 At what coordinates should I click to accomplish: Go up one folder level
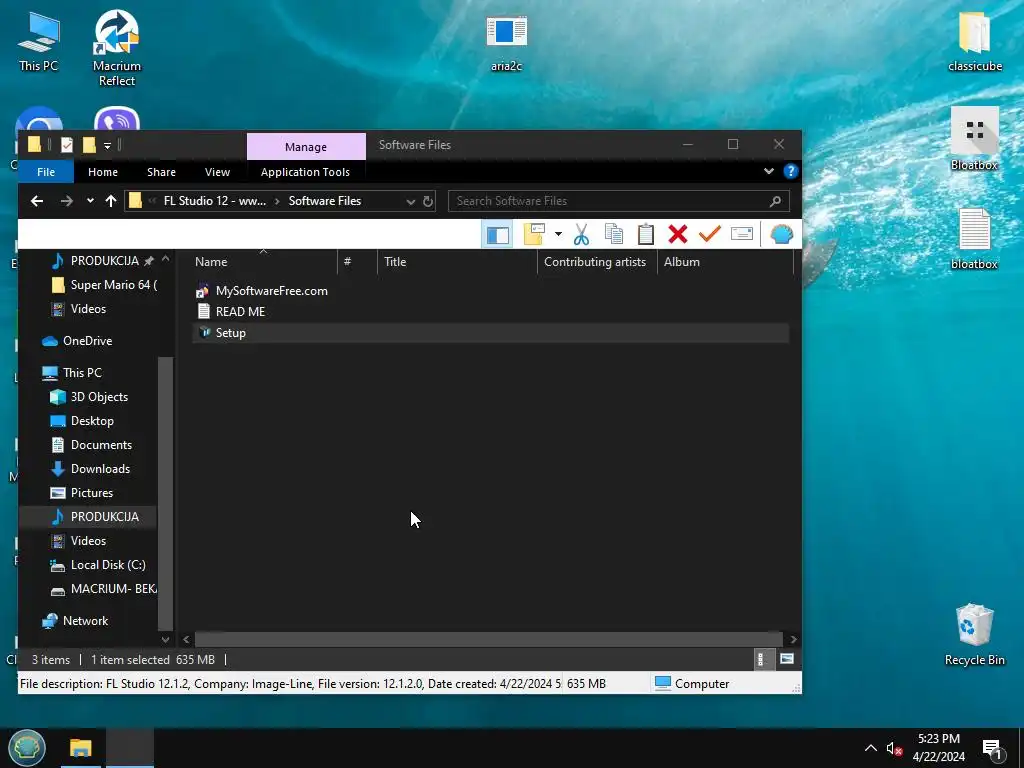111,201
